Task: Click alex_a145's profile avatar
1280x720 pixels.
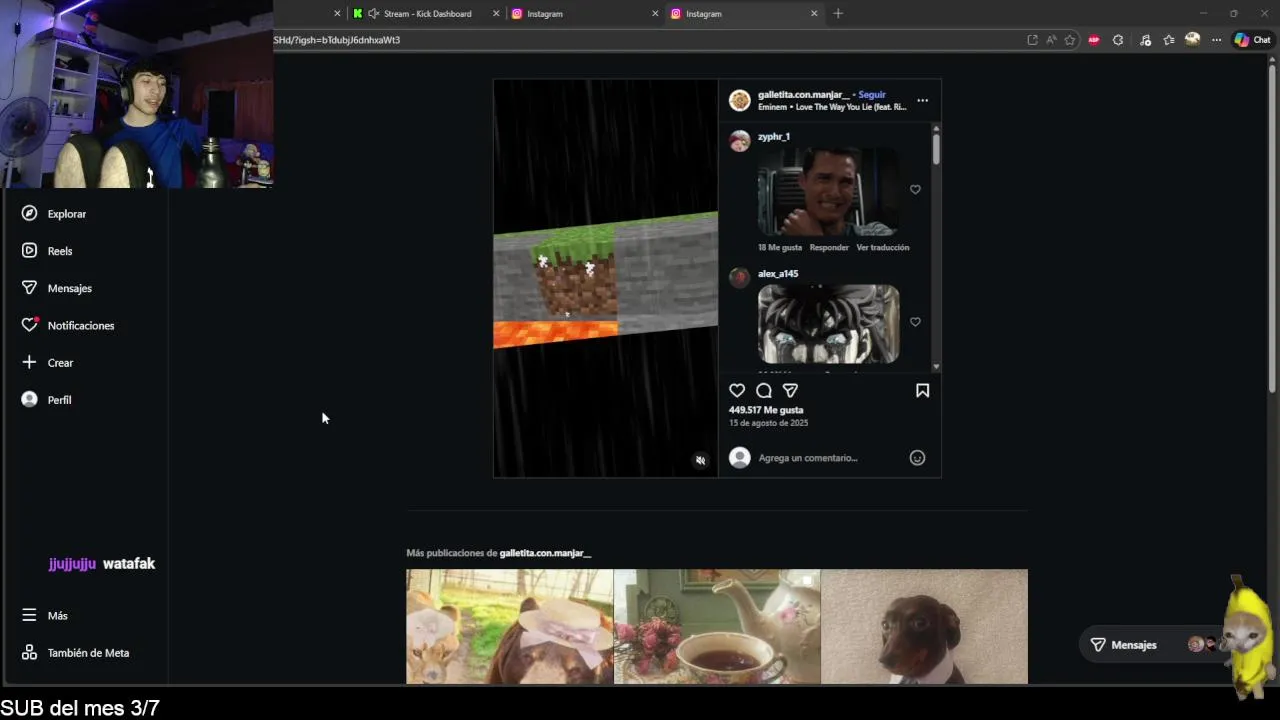Action: (740, 277)
